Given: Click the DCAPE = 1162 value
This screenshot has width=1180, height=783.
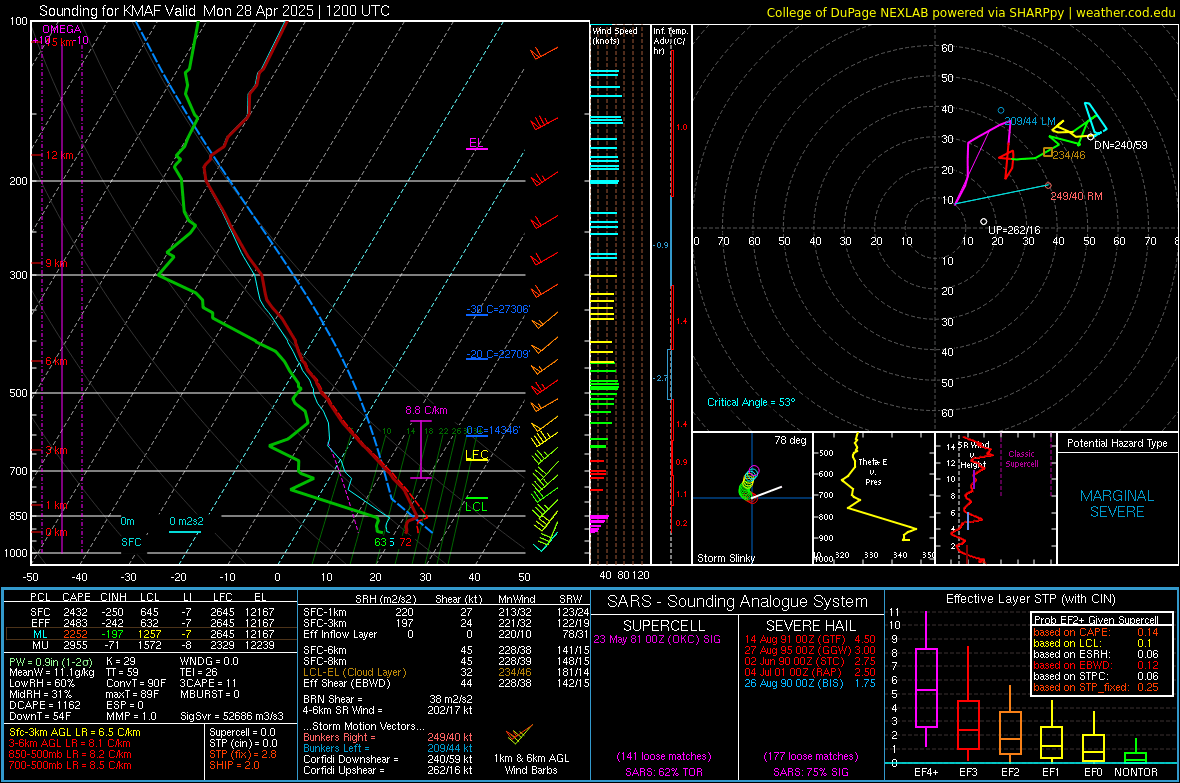Looking at the screenshot, I should pos(44,705).
